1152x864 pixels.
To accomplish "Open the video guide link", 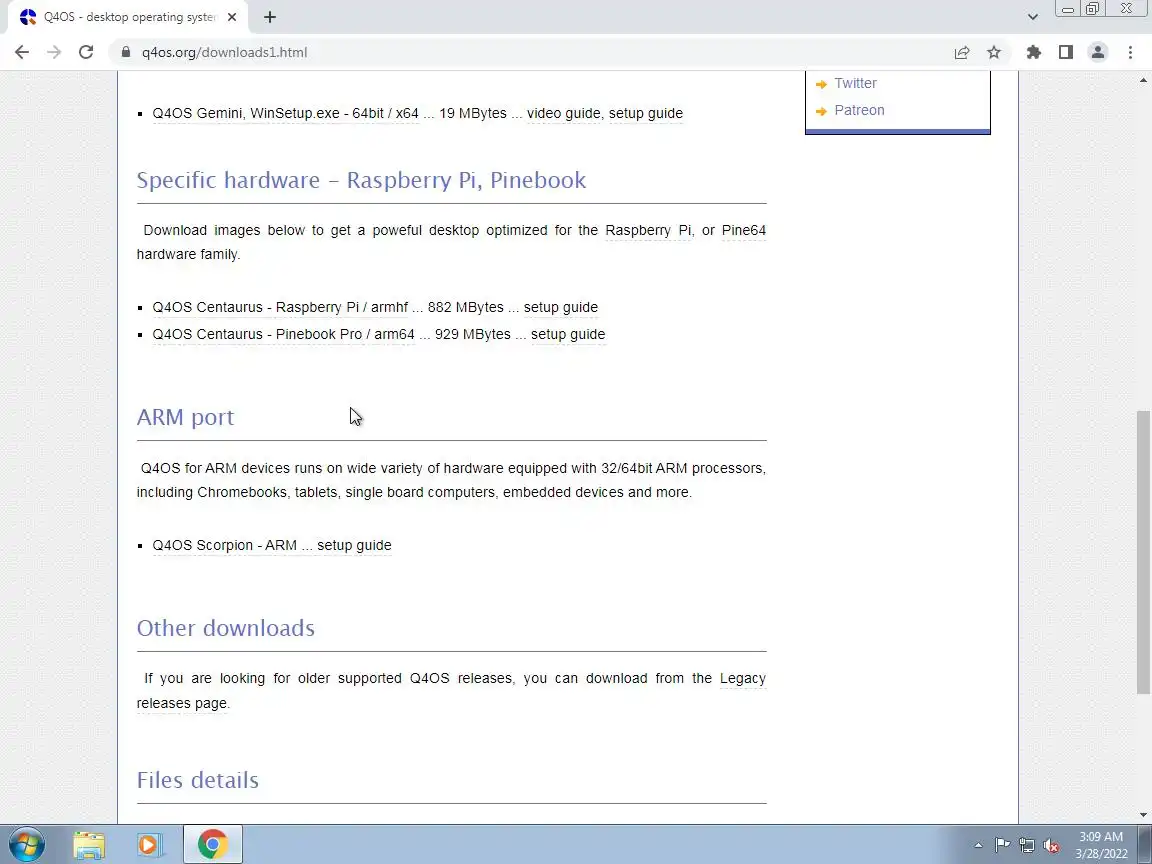I will point(564,113).
